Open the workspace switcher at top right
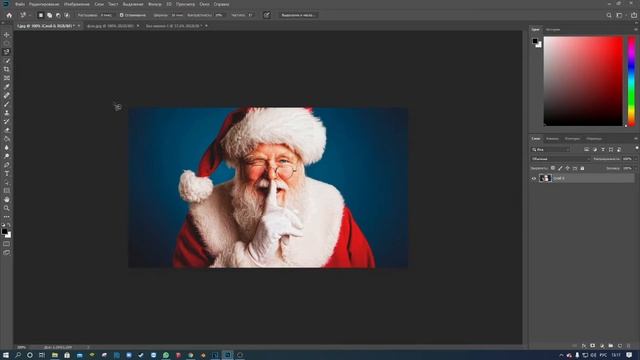 coord(620,15)
